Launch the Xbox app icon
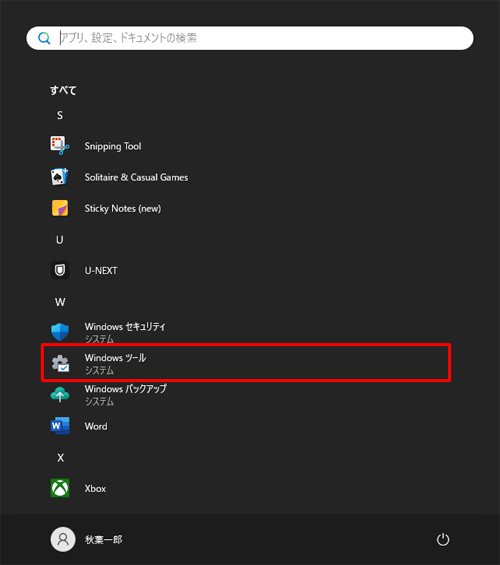 pos(60,488)
